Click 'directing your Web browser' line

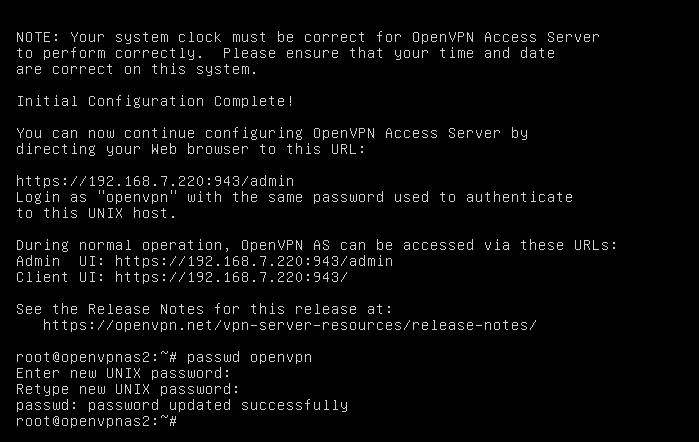[x=191, y=149]
